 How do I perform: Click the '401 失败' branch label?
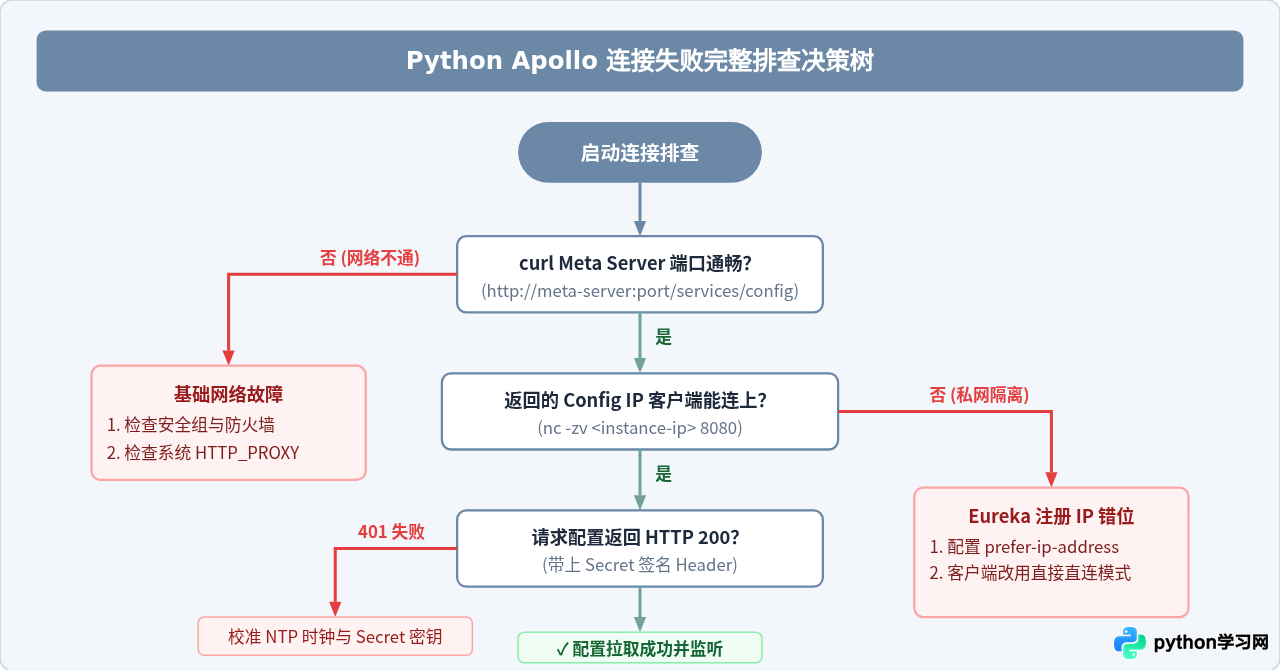391,532
